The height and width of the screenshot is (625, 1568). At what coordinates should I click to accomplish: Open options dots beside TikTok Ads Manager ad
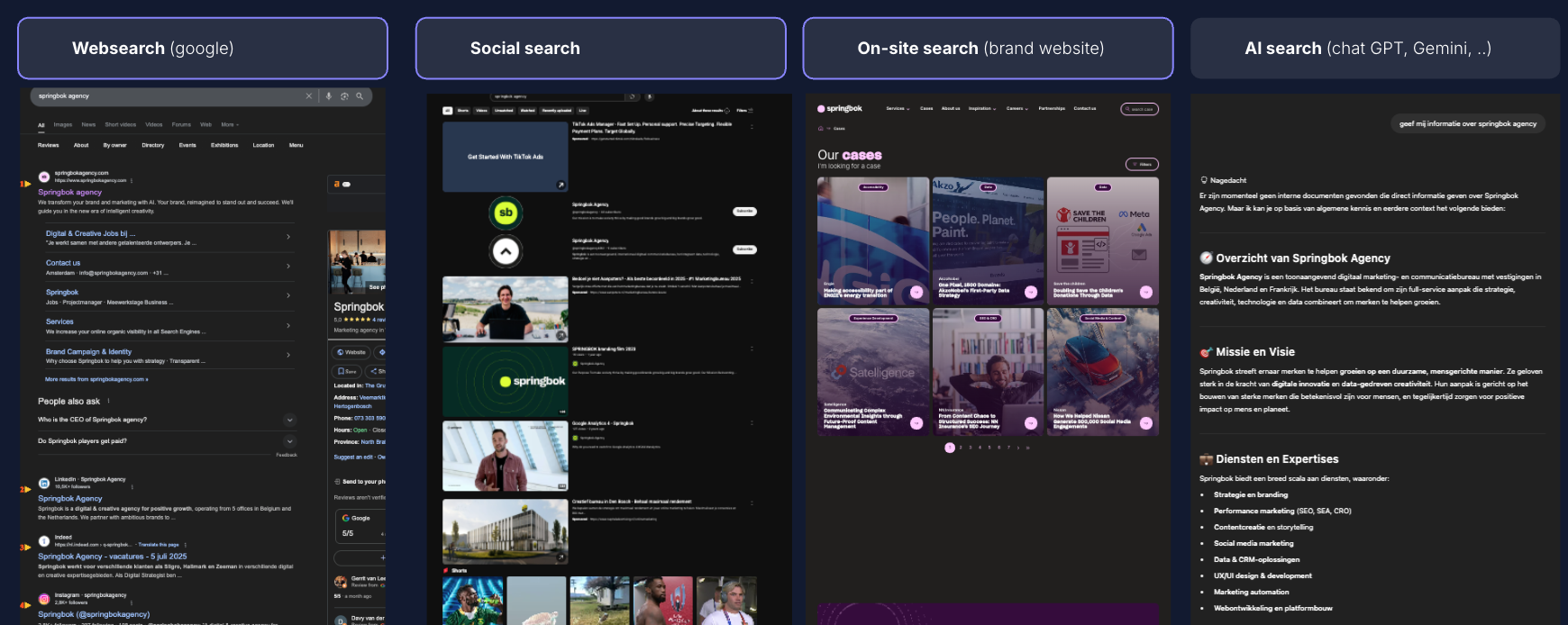tap(751, 127)
